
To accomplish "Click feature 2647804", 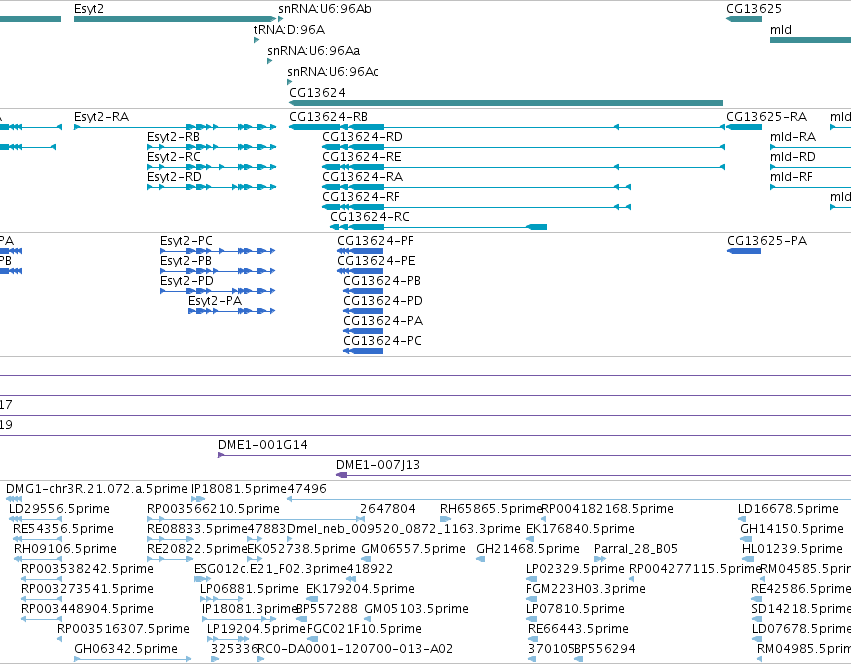I will pos(388,509).
